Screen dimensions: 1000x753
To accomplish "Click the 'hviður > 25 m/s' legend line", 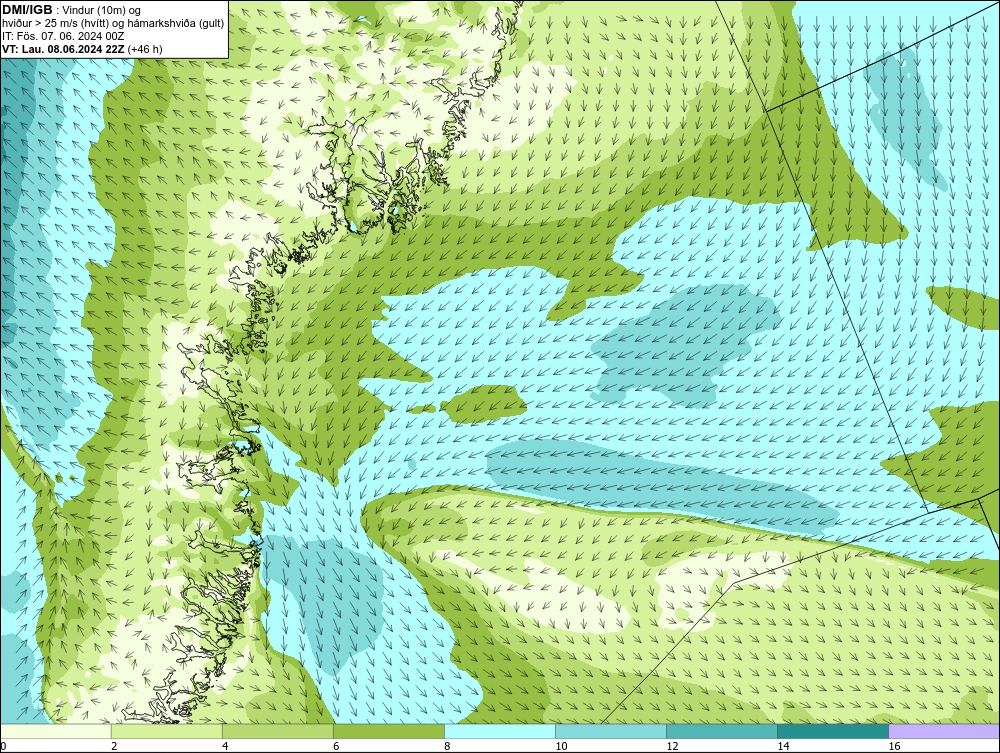I will click(113, 24).
